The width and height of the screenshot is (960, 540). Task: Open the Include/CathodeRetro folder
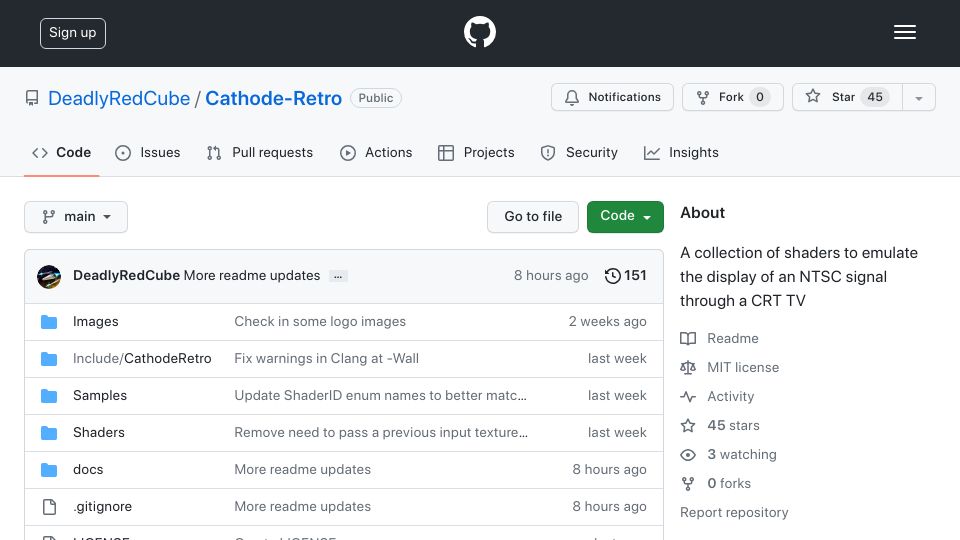pos(142,358)
